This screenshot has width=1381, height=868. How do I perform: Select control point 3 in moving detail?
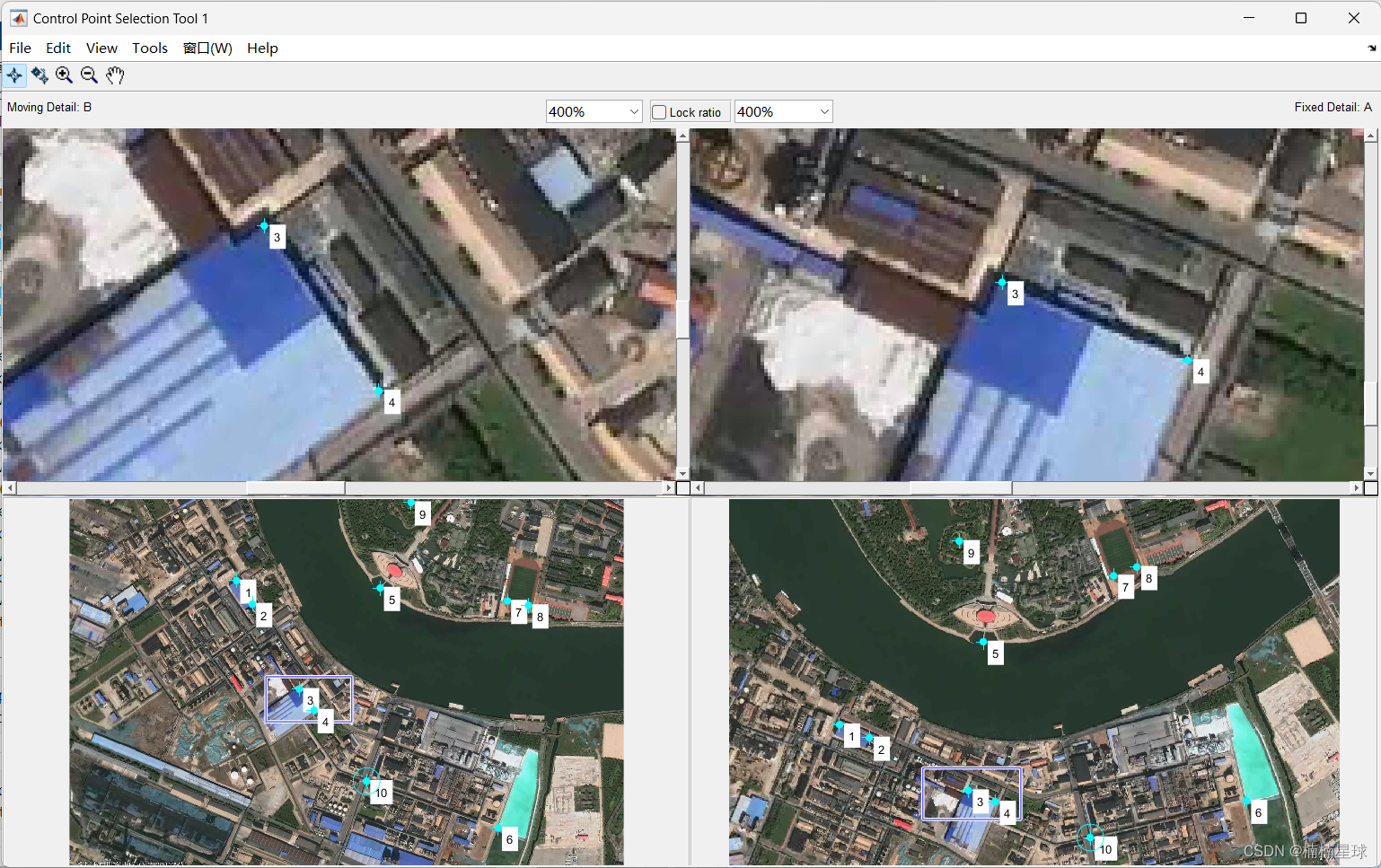pos(264,225)
